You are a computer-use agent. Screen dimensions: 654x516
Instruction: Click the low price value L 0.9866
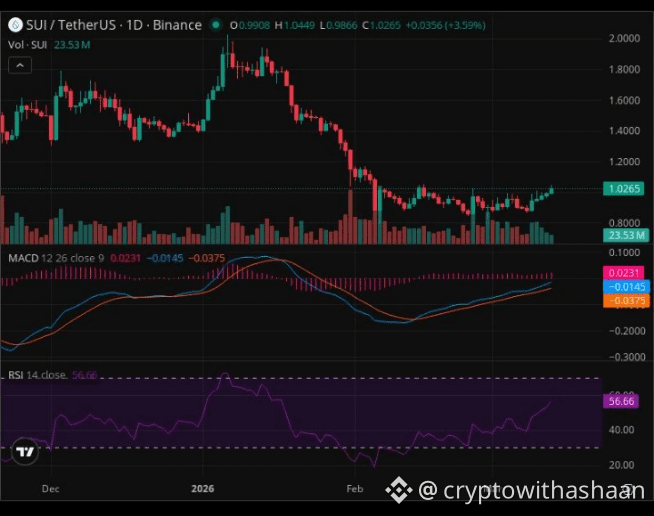coord(338,25)
